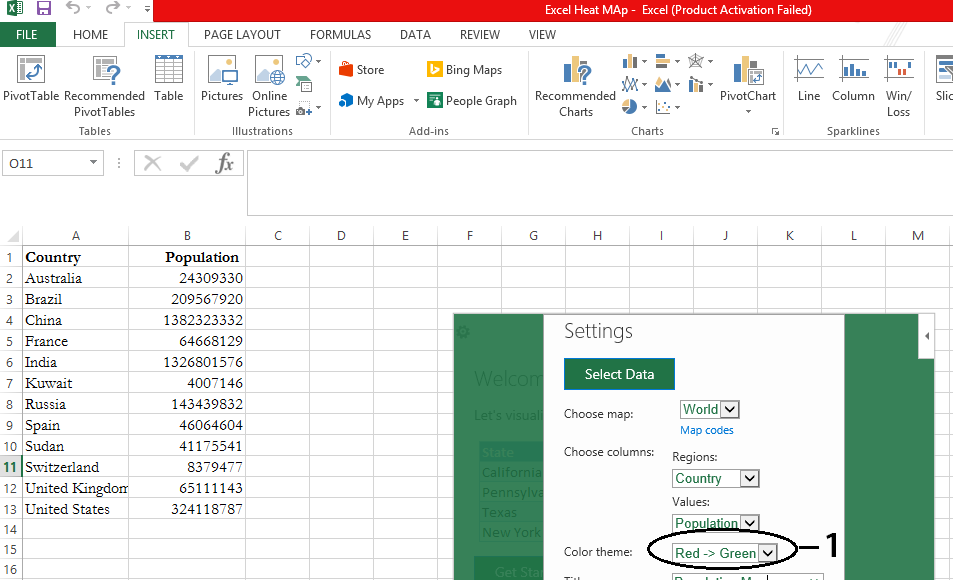
Task: Open the Name Box dropdown arrow
Action: pyautogui.click(x=94, y=163)
